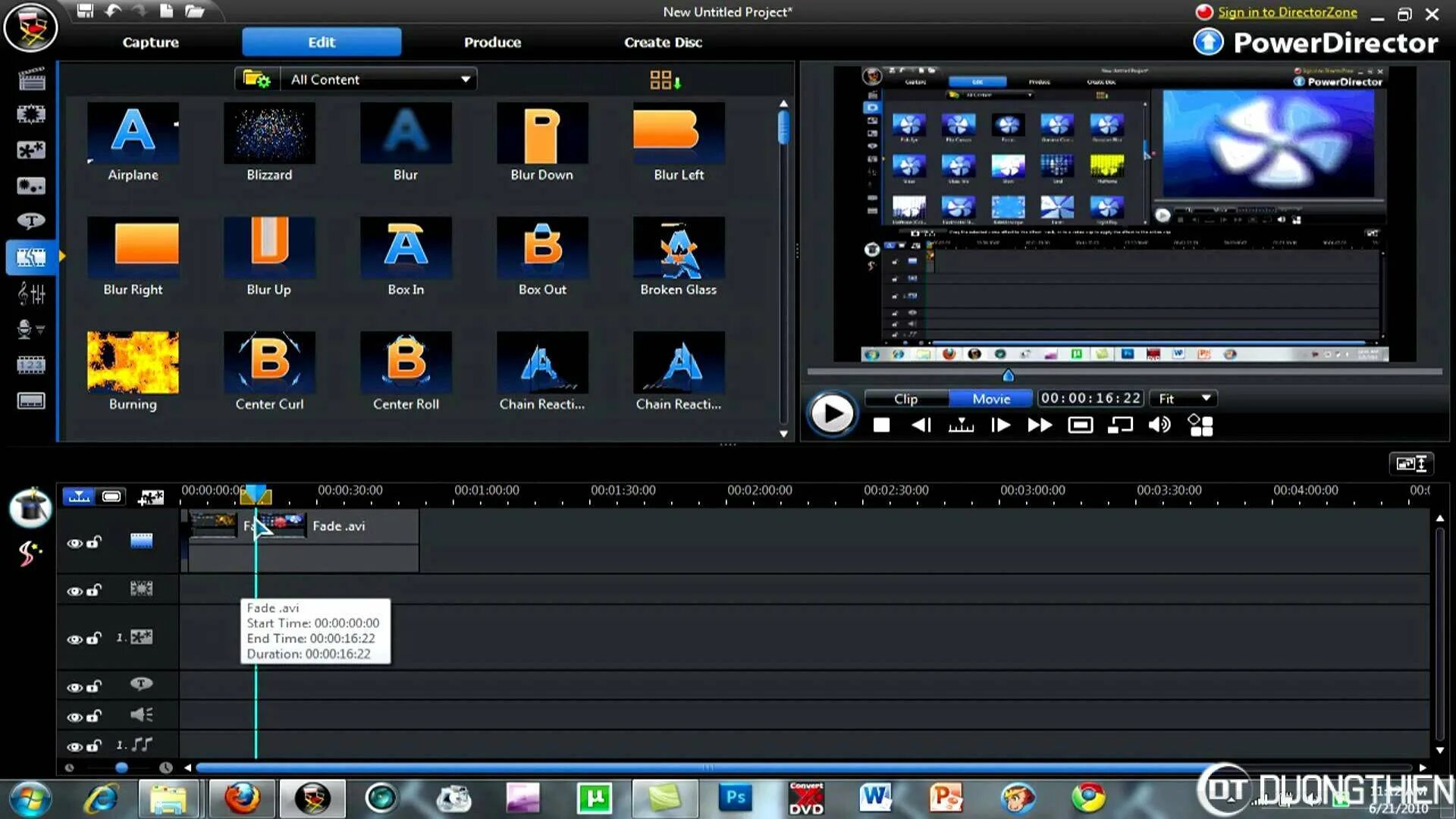1456x819 pixels.
Task: Click the play button in preview
Action: (x=832, y=415)
